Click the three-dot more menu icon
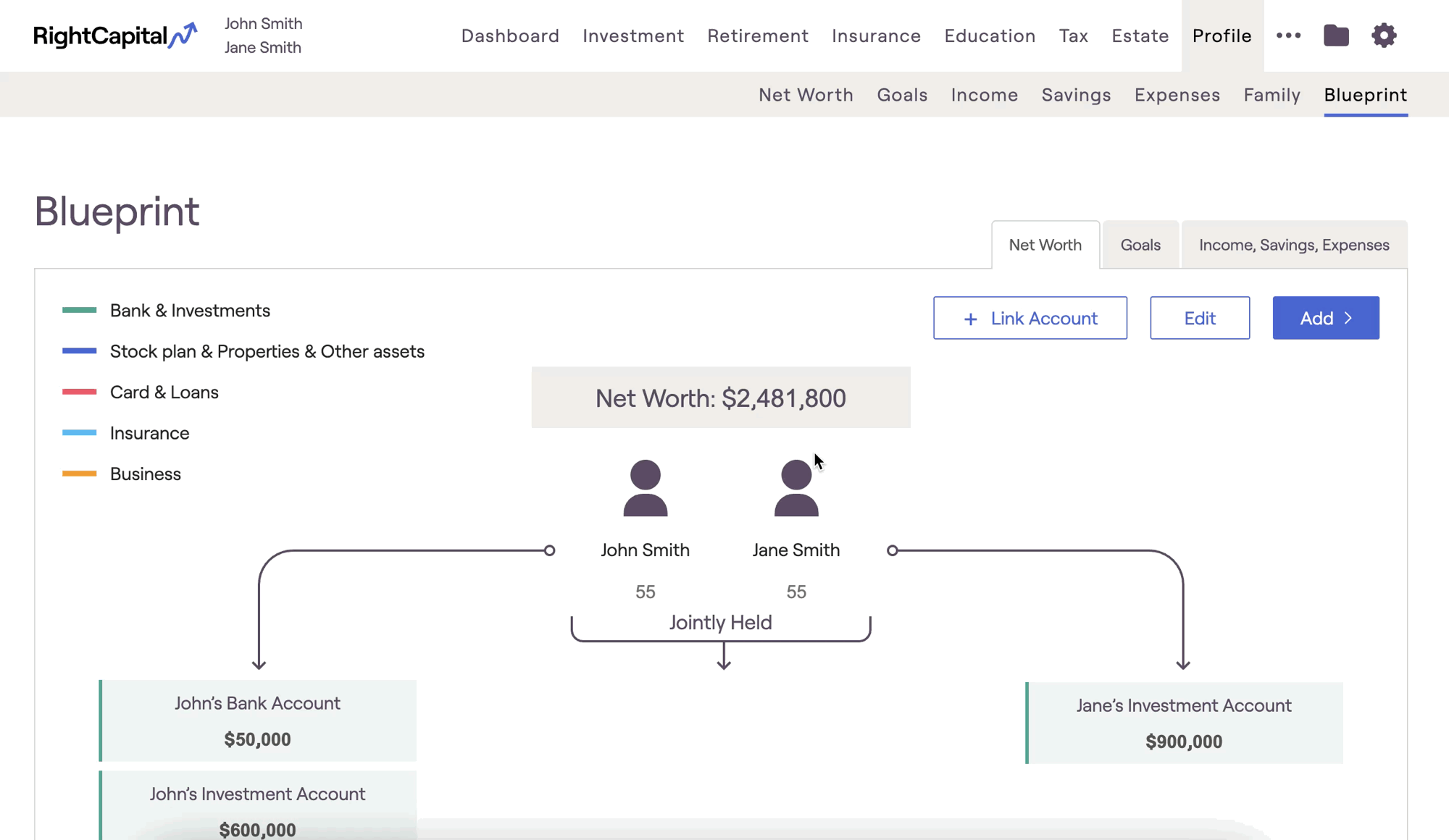This screenshot has width=1449, height=840. click(1288, 35)
